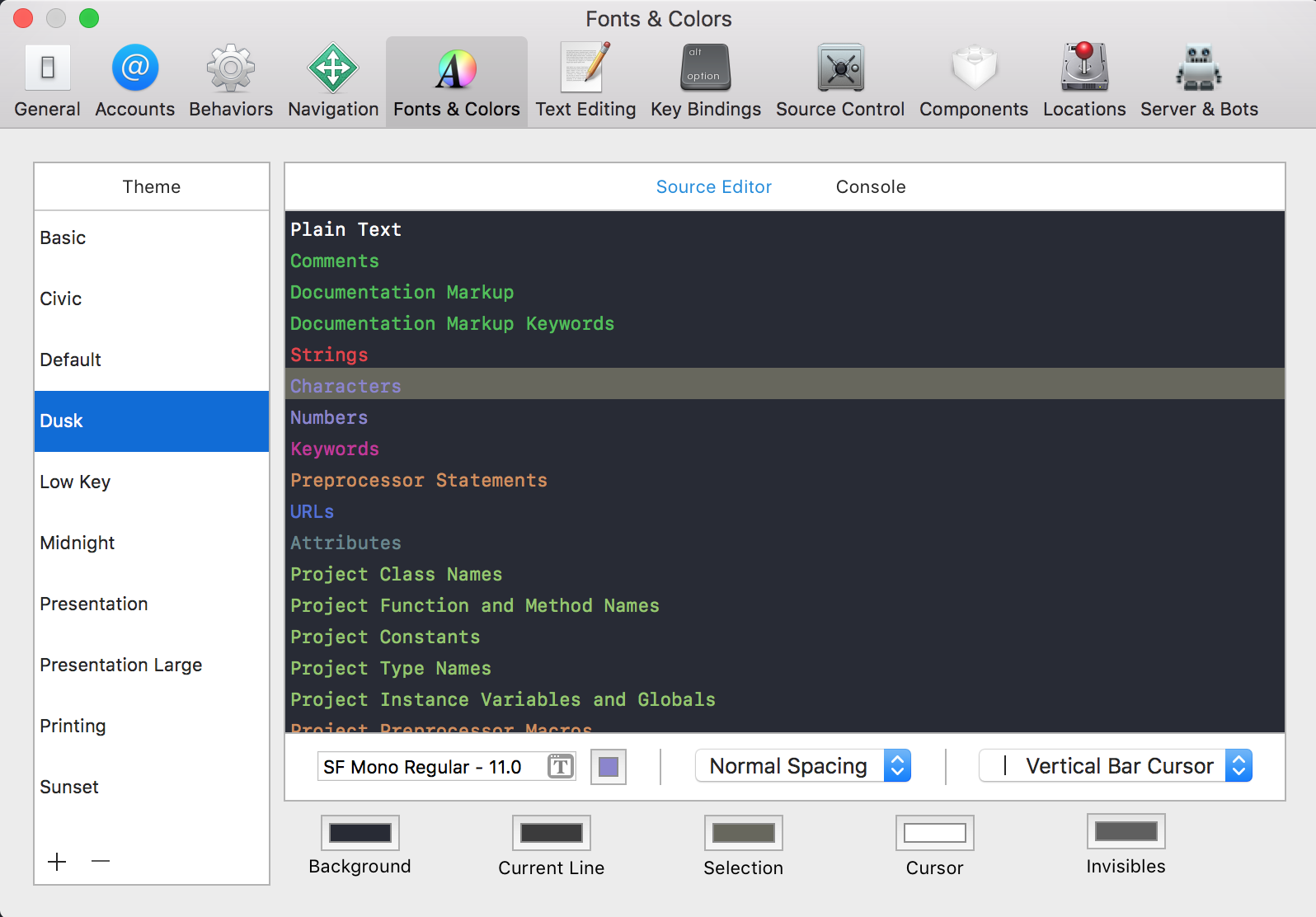The width and height of the screenshot is (1316, 917).
Task: Select the Dusk theme
Action: coord(152,421)
